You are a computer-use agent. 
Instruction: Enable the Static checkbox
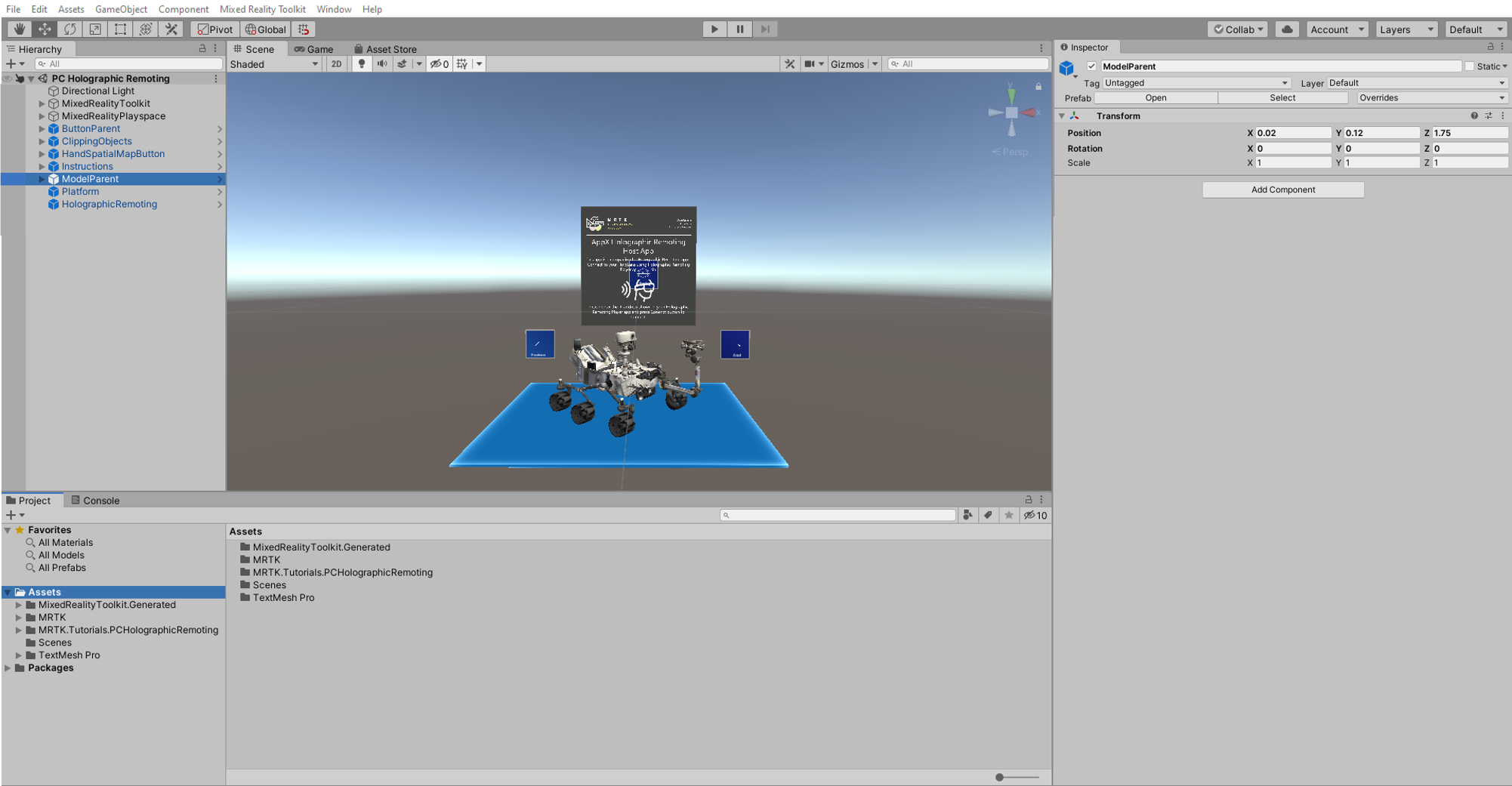coord(1469,66)
